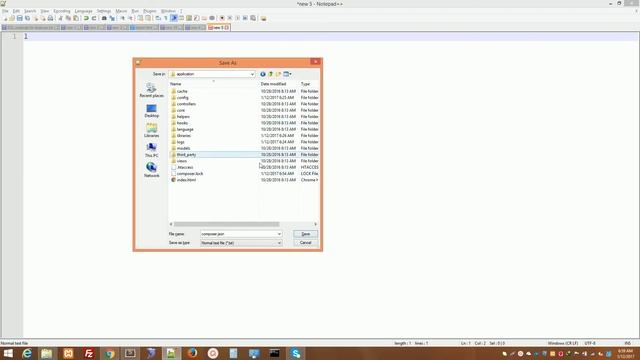Open Recent places in the Save As sidebar
The image size is (640, 360).
151,90
